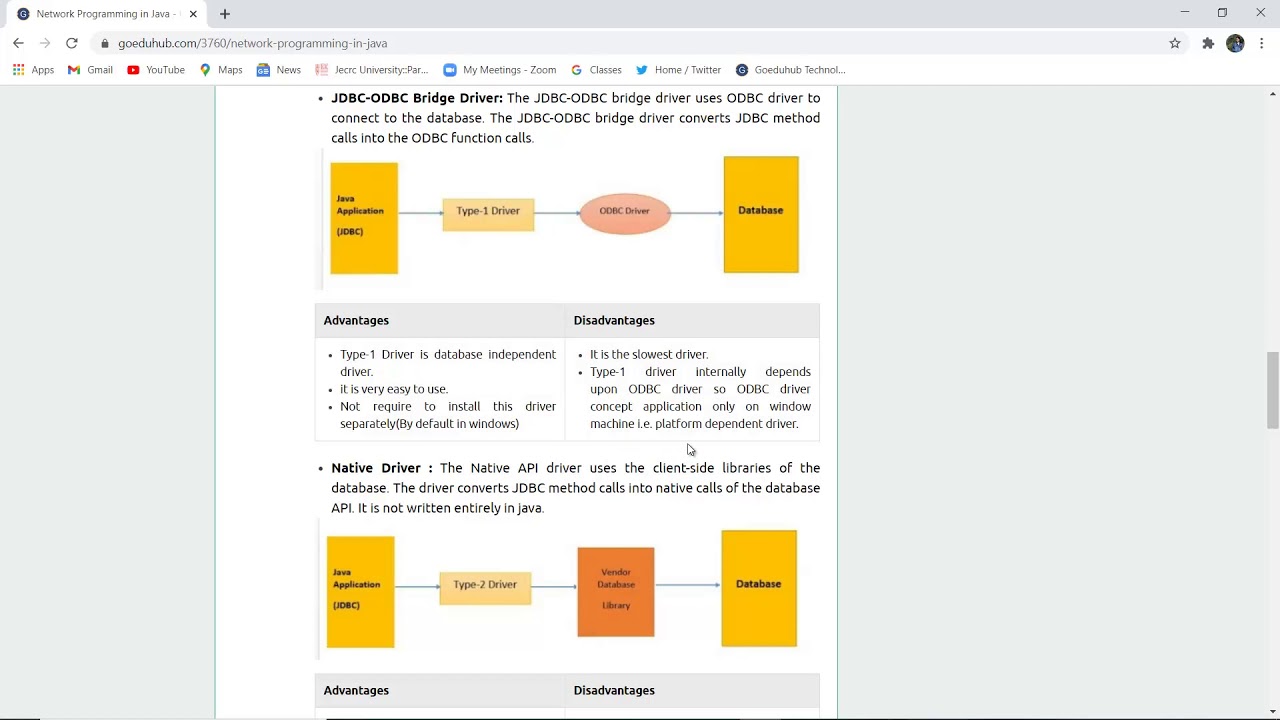Click the address bar URL
Viewport: 1280px width, 720px height.
tap(252, 43)
